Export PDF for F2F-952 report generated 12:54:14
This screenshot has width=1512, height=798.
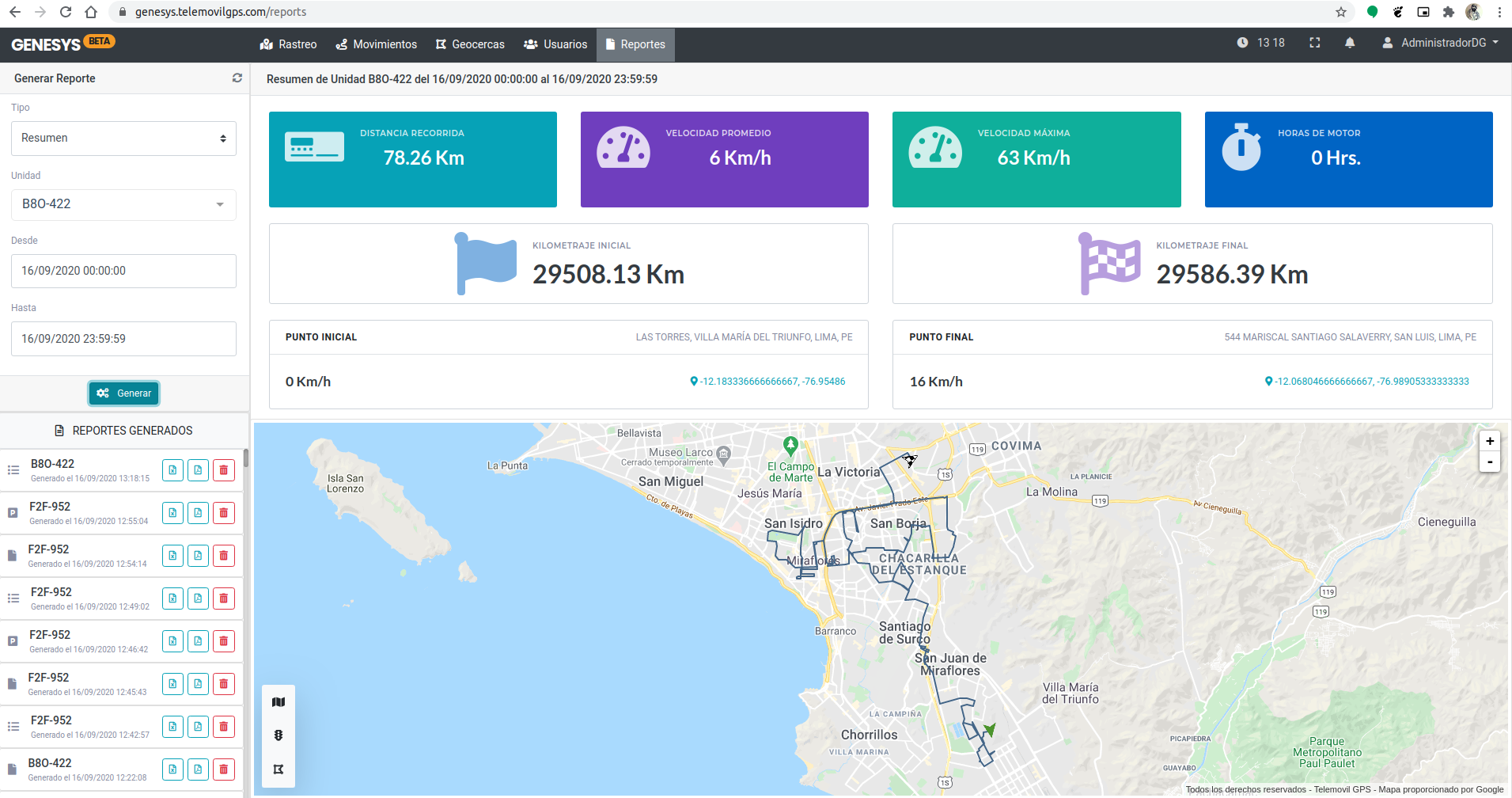198,556
